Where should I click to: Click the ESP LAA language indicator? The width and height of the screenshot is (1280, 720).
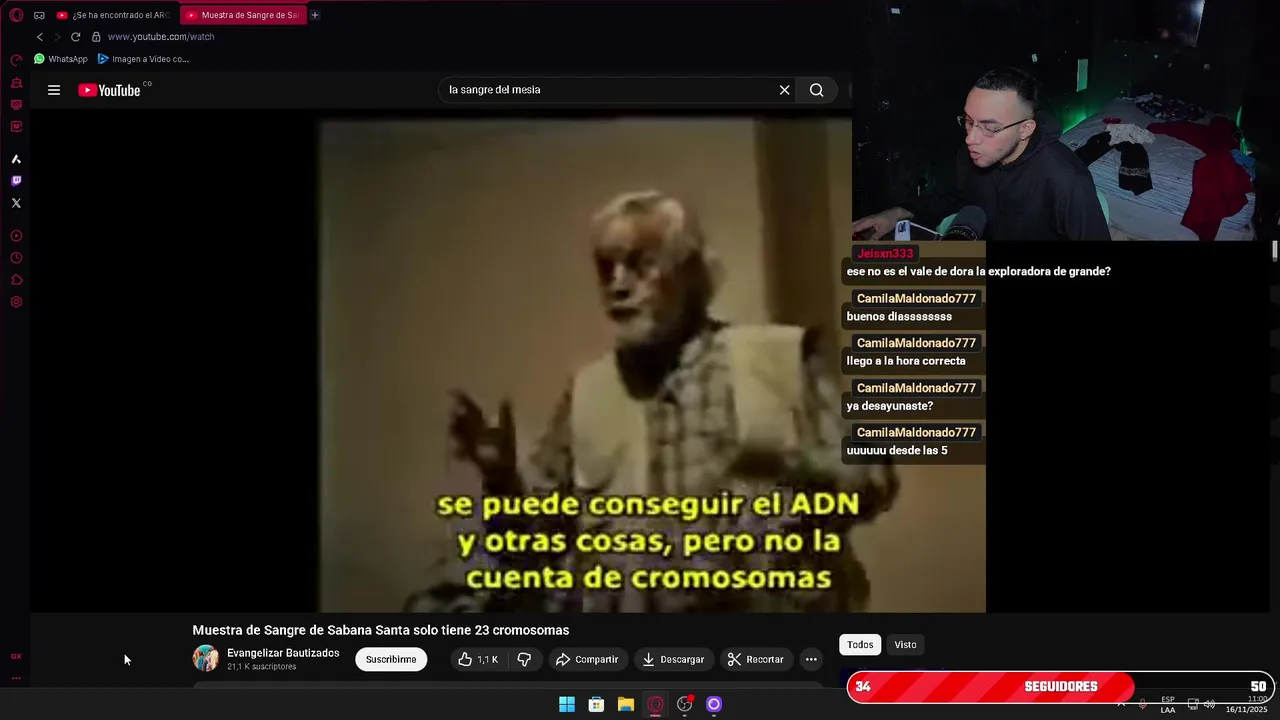1168,704
